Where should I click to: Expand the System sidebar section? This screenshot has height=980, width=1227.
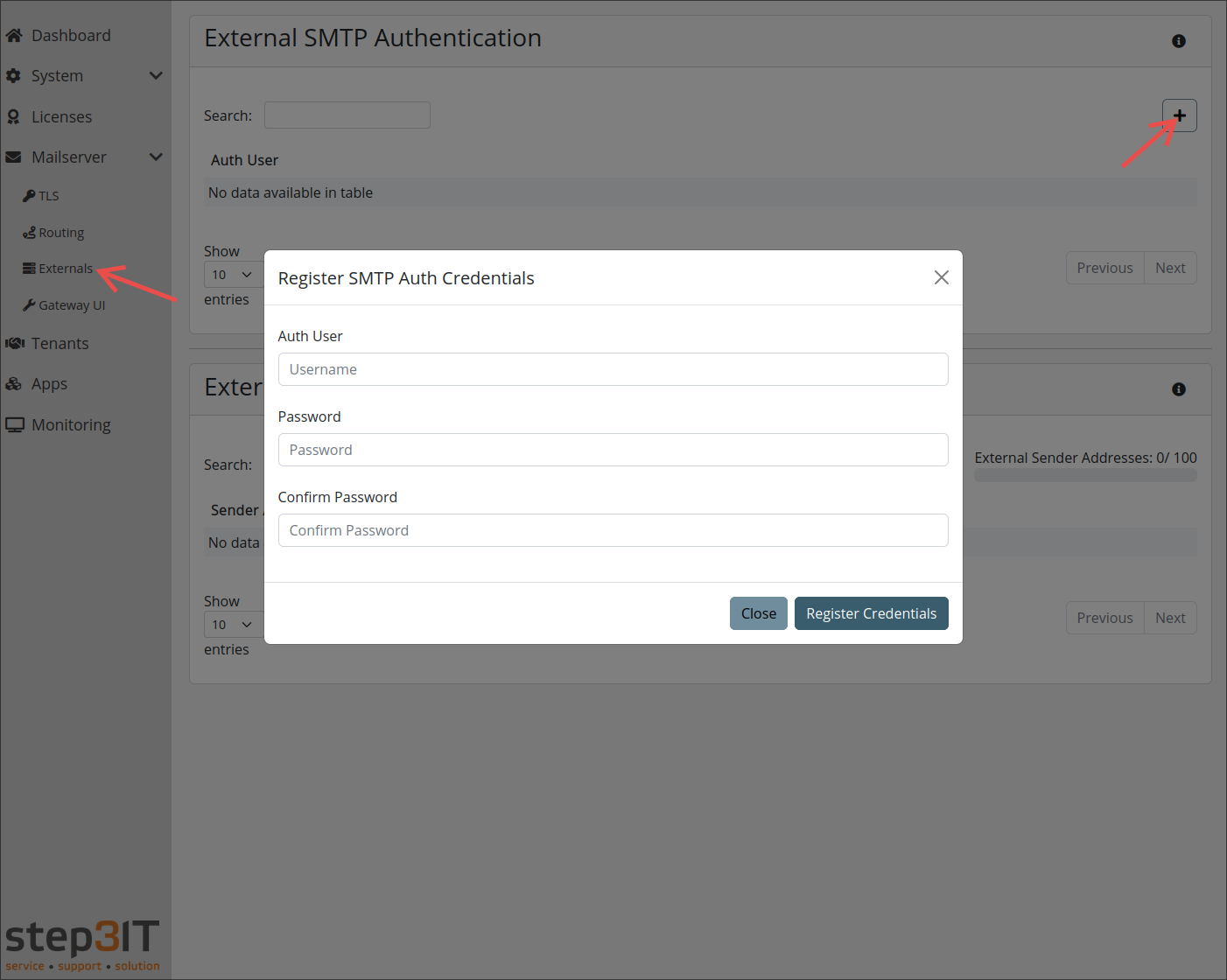(156, 75)
